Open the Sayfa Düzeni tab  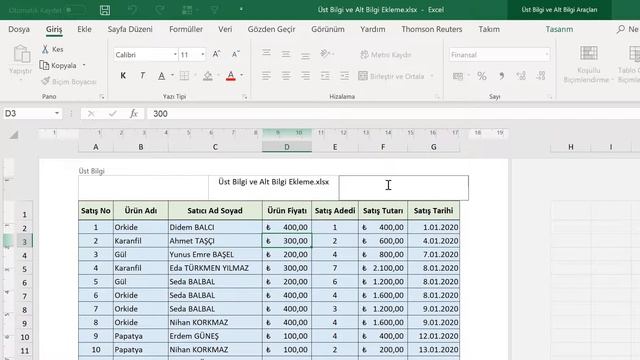130,29
